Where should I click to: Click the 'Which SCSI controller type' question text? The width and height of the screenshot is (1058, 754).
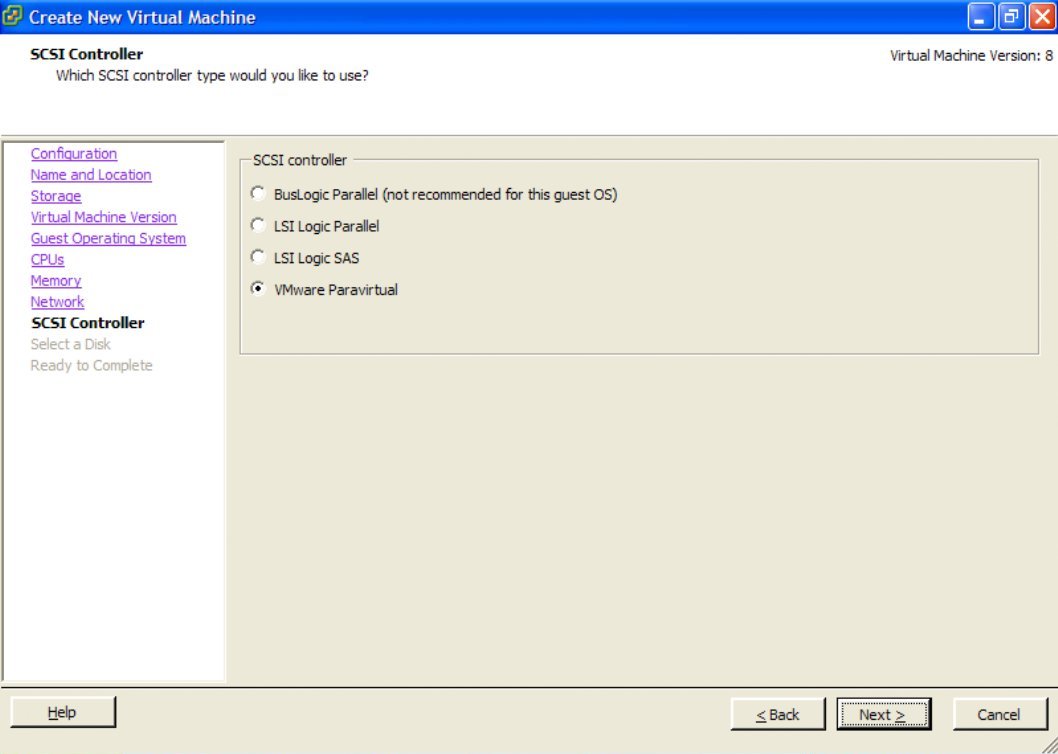[212, 76]
